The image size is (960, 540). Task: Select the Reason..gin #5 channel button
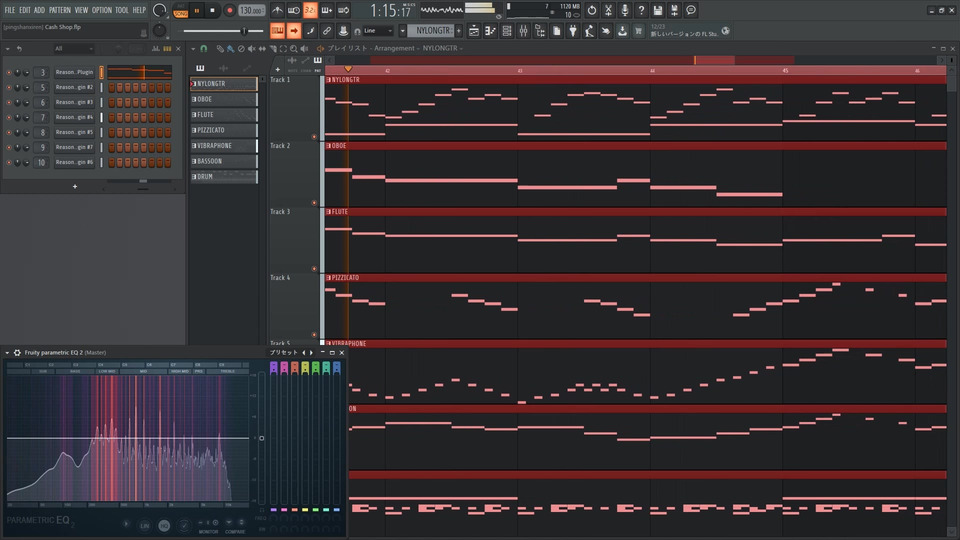pyautogui.click(x=74, y=132)
